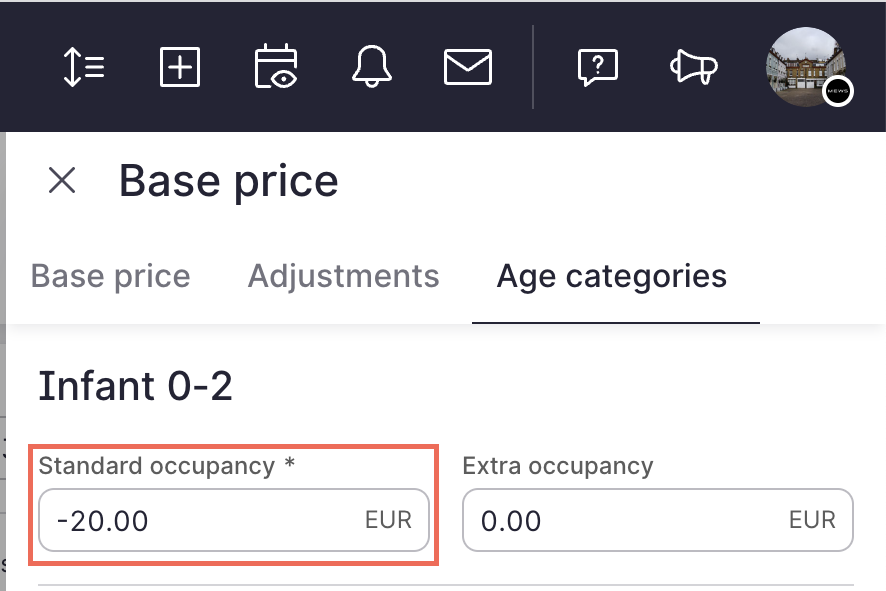Screen dimensions: 886x591
Task: Click the Standard occupancy label
Action: 167,466
